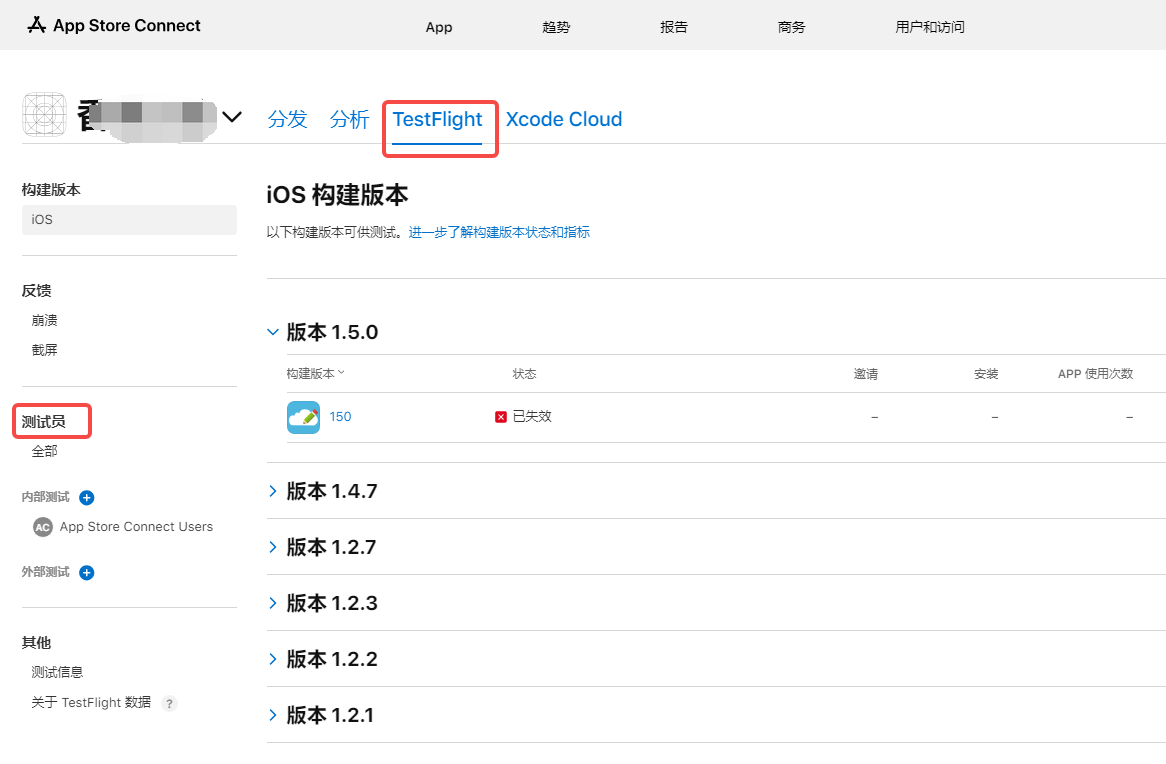1166x764 pixels.
Task: Expand the 版本 1.2.7 section
Action: point(273,548)
